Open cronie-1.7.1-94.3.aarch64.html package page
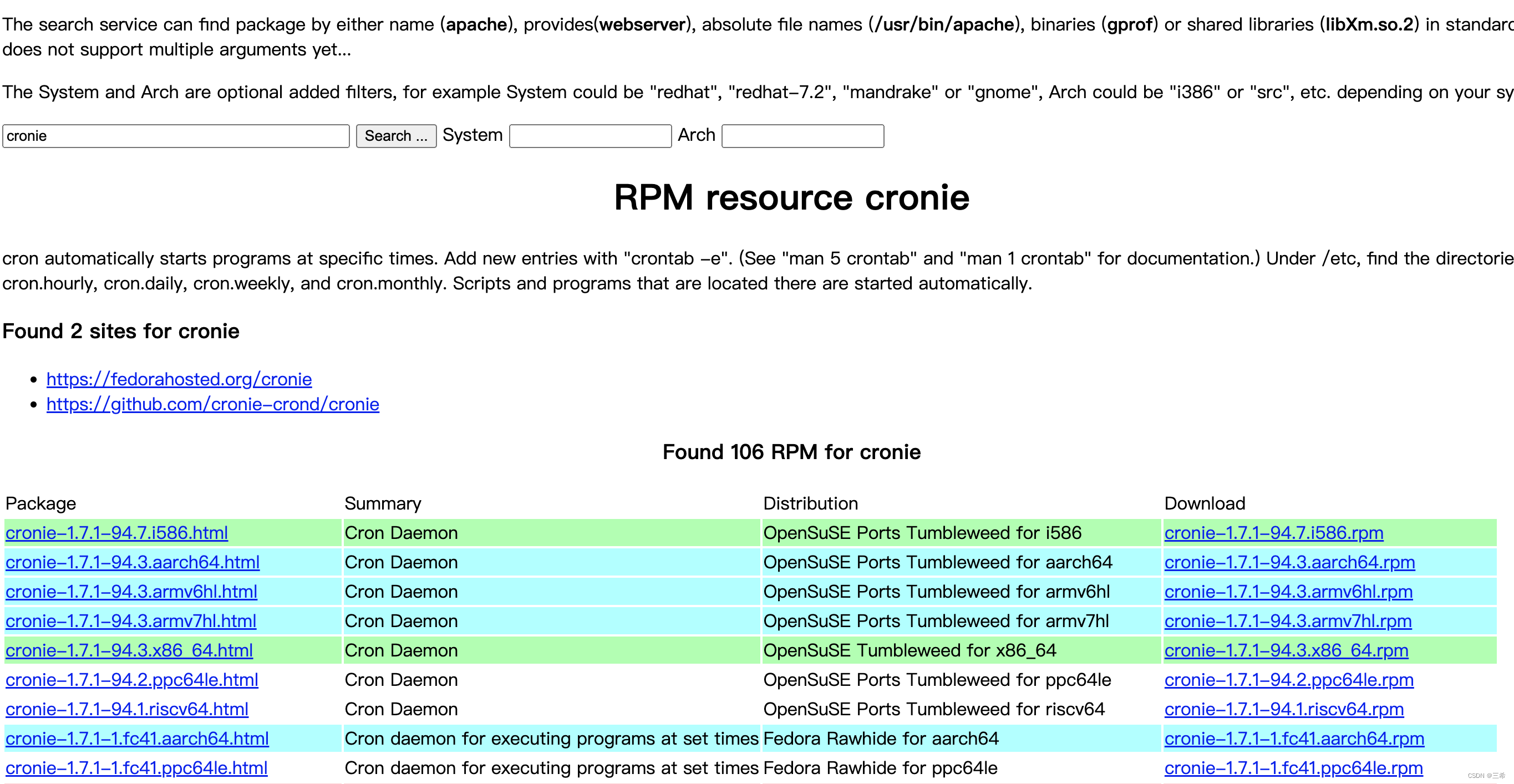 tap(132, 562)
